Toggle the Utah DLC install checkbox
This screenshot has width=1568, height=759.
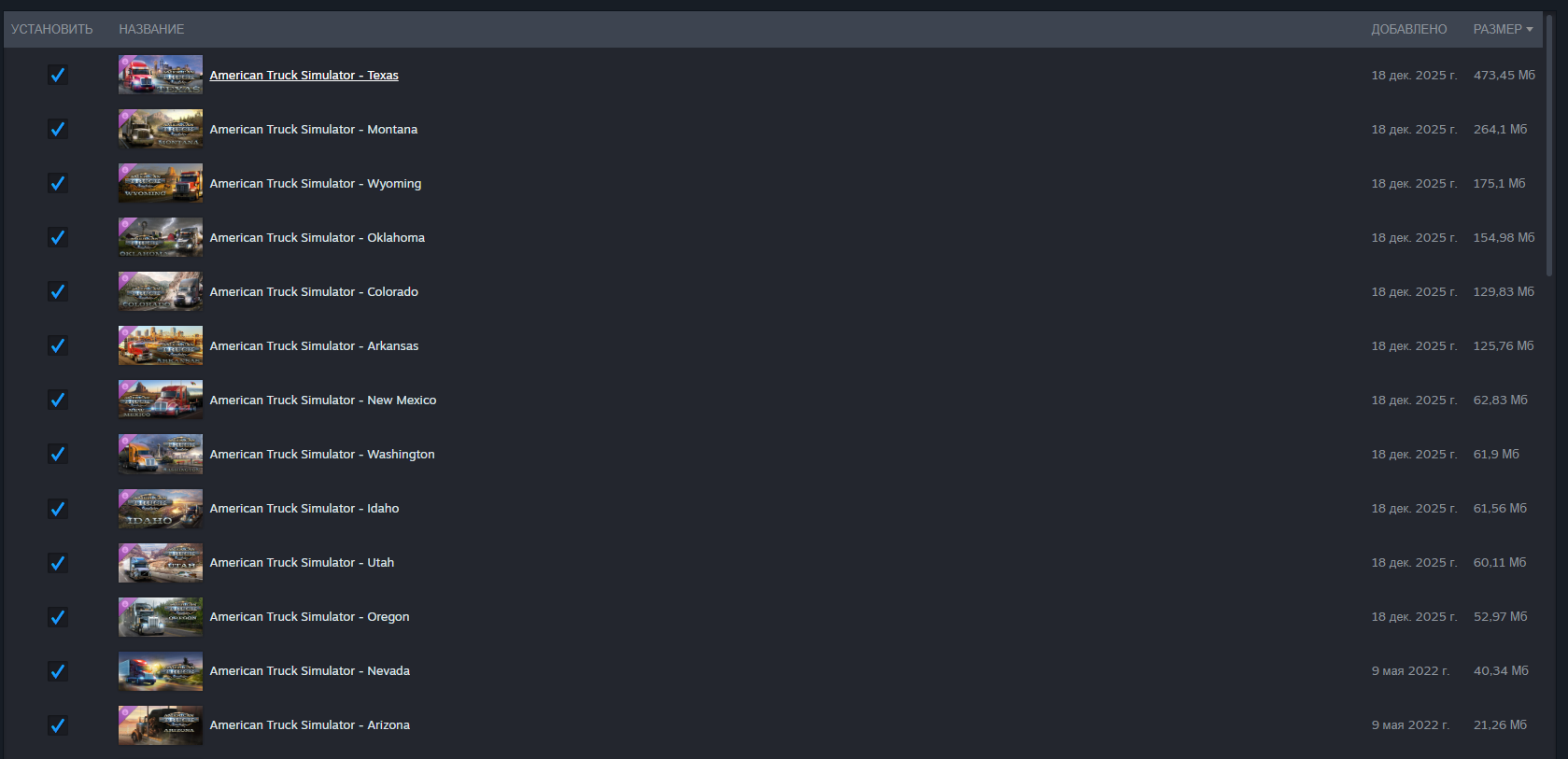click(58, 562)
